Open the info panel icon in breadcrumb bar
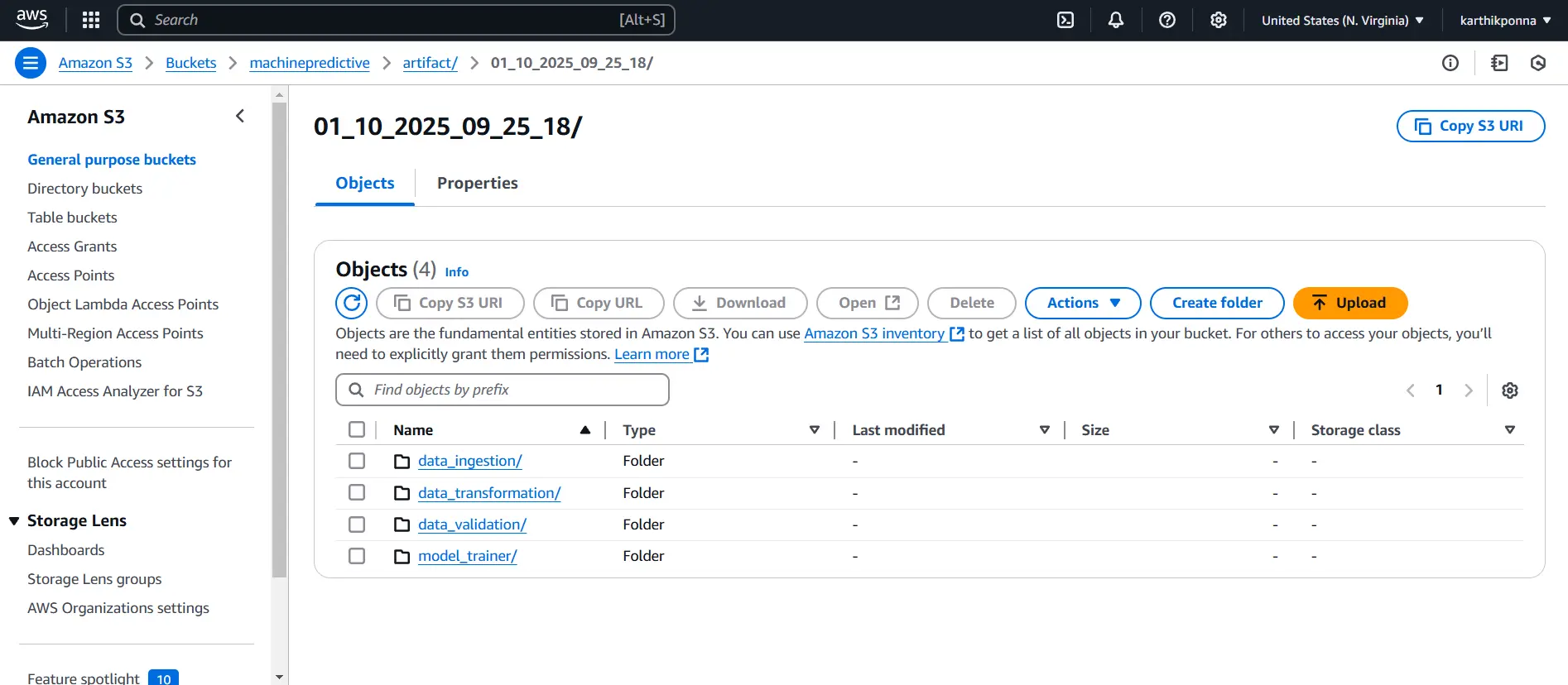The width and height of the screenshot is (1568, 685). [1450, 63]
